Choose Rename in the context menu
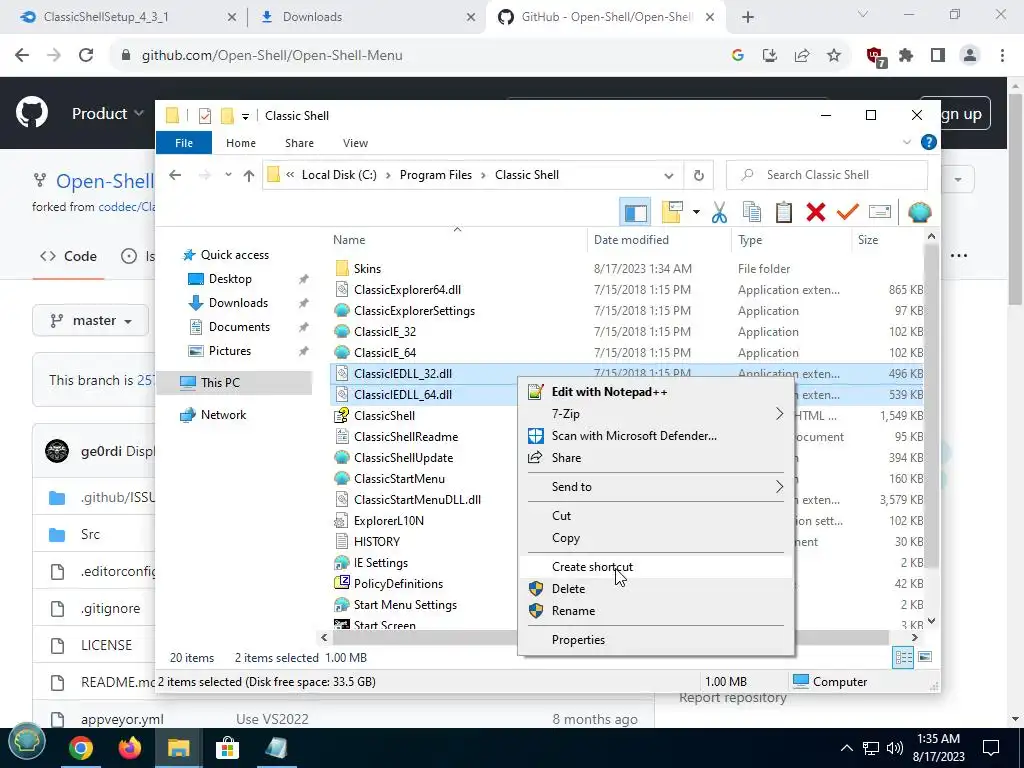 coord(656,611)
